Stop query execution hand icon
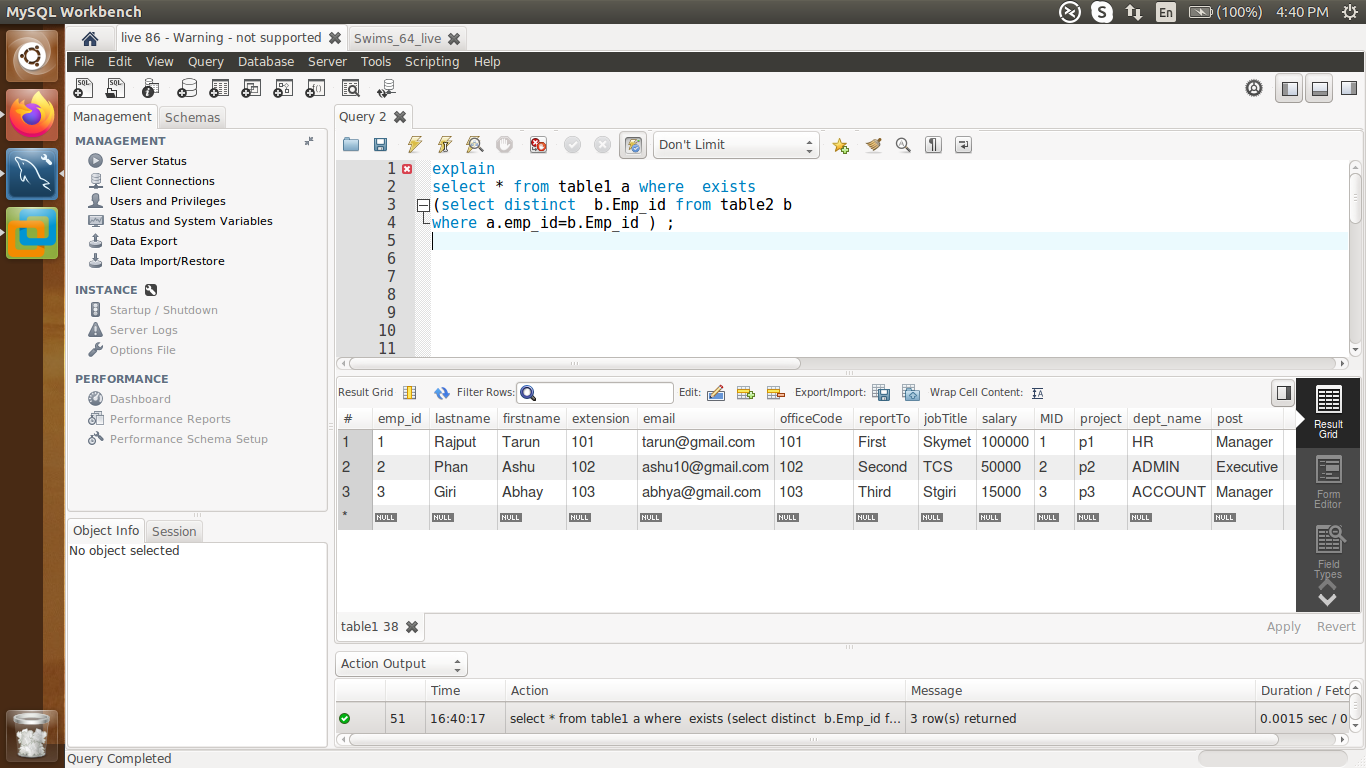This screenshot has width=1366, height=768. 505,145
